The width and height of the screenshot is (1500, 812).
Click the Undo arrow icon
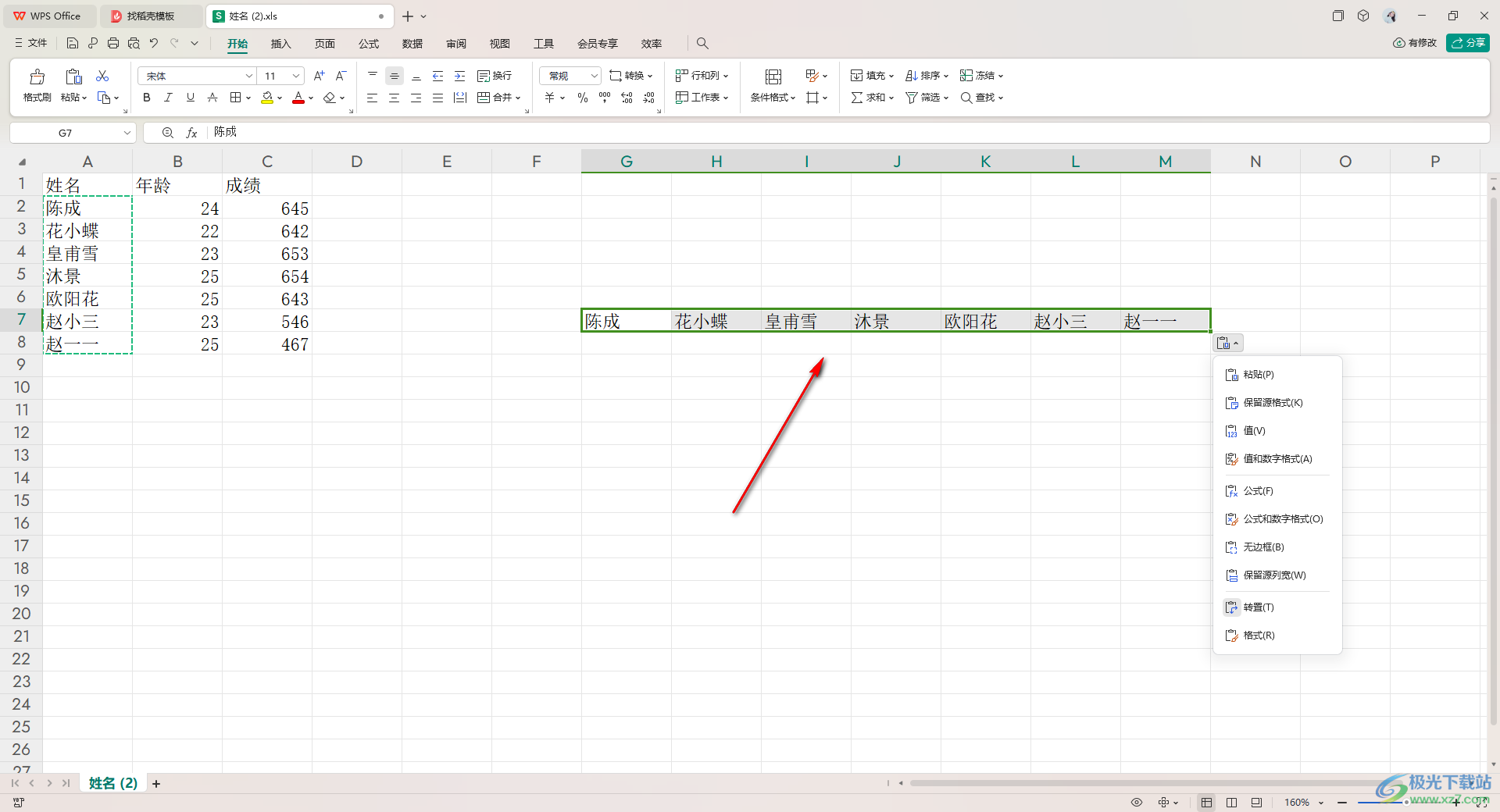154,43
